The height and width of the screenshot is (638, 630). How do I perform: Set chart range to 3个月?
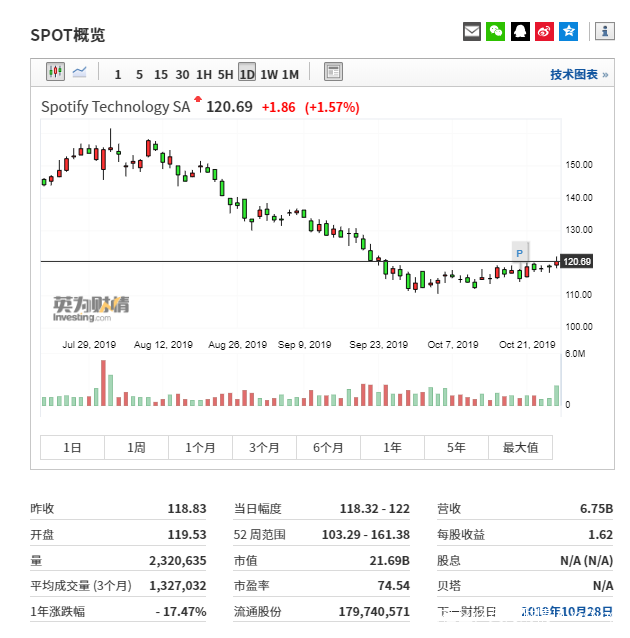pyautogui.click(x=264, y=448)
